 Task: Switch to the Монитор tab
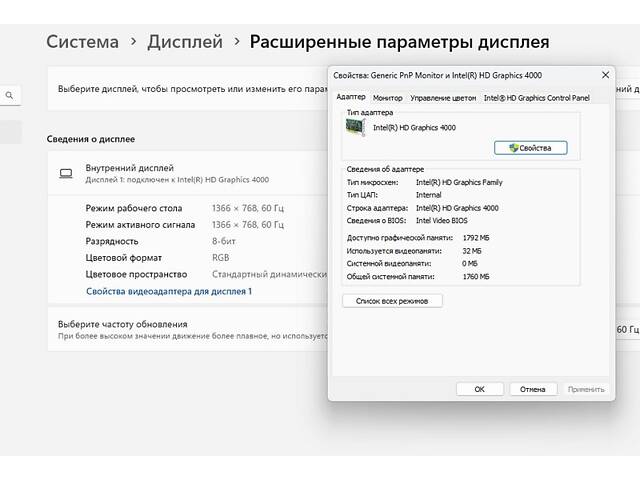coord(387,98)
